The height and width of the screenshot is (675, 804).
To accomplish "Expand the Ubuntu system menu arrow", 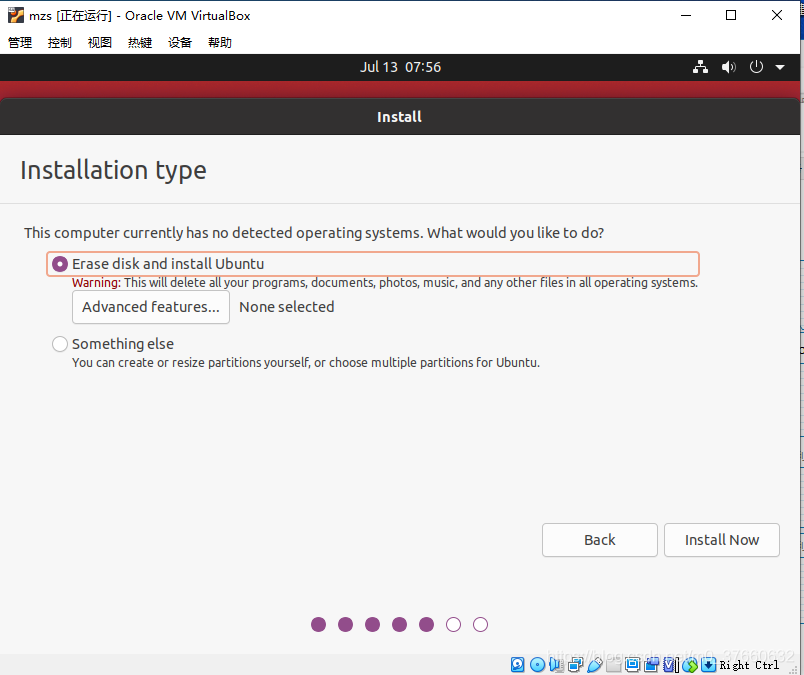I will (x=780, y=67).
